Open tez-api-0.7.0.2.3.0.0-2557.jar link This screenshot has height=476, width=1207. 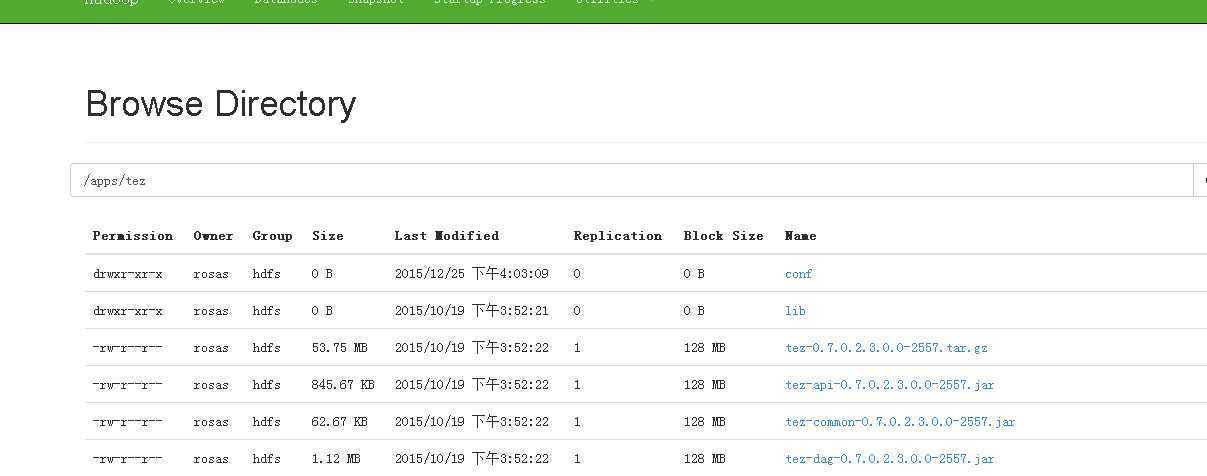pyautogui.click(x=889, y=385)
